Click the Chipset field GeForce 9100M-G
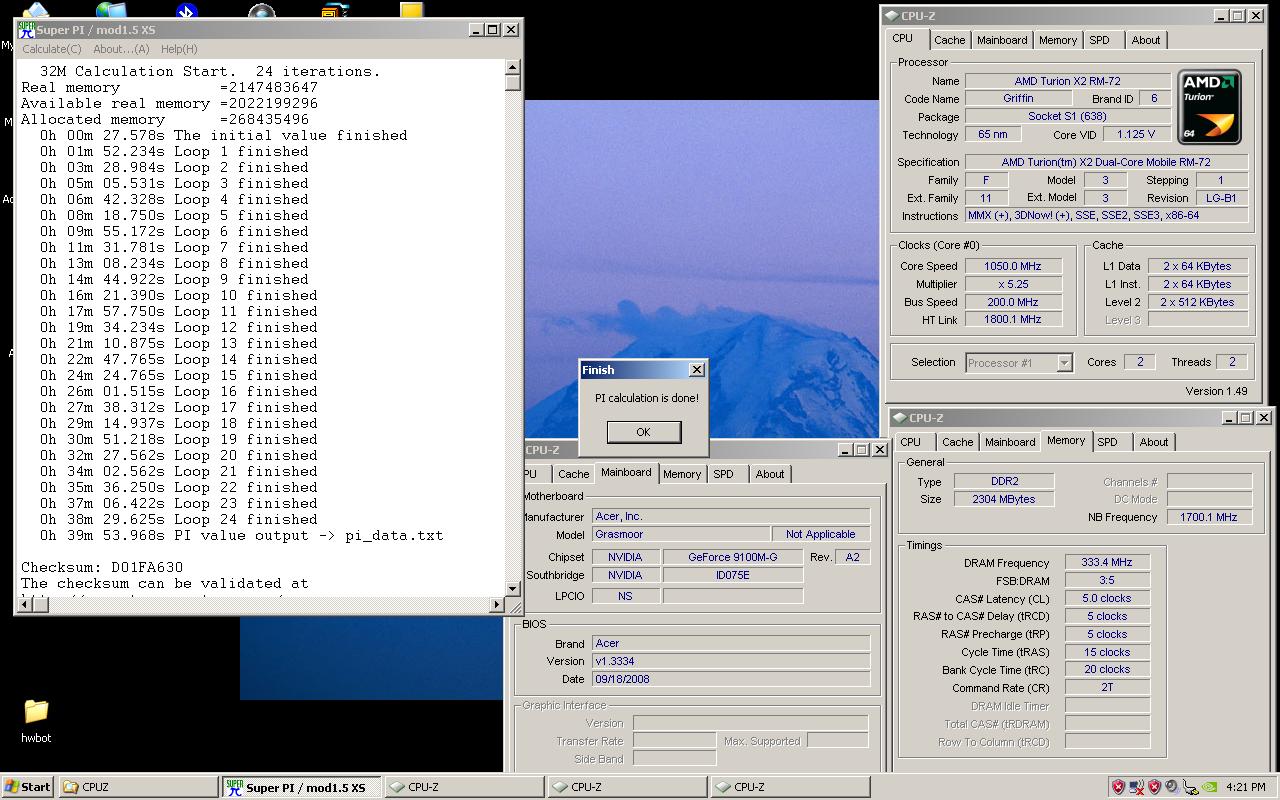 click(732, 557)
